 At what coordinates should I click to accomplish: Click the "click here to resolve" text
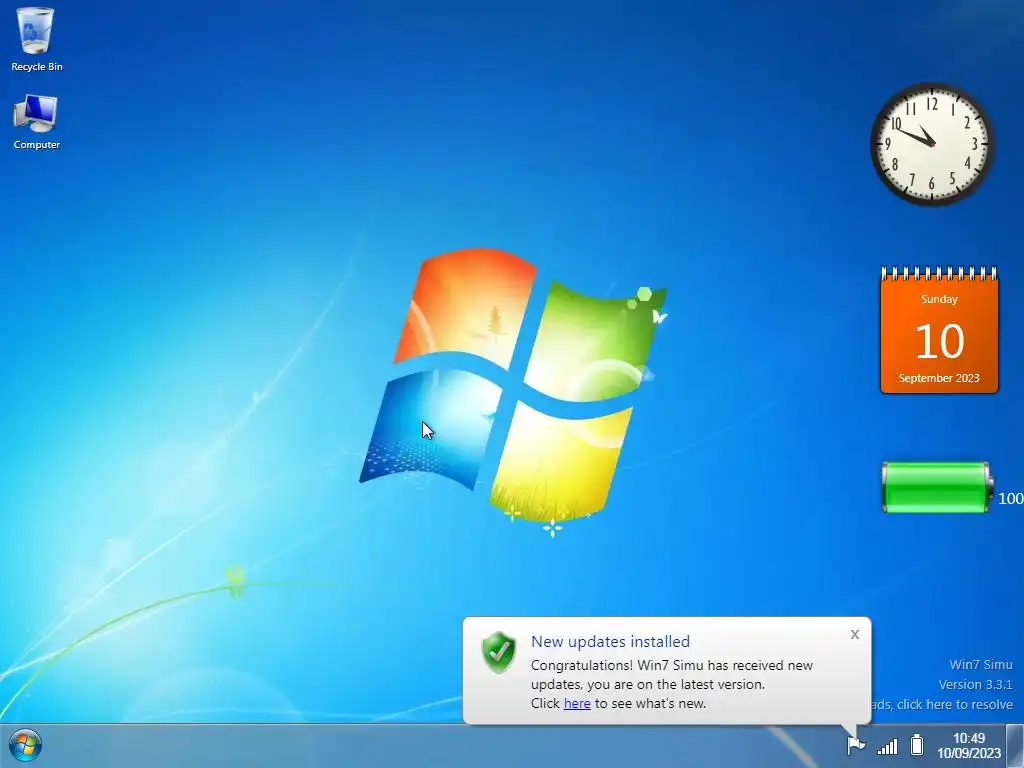[955, 705]
